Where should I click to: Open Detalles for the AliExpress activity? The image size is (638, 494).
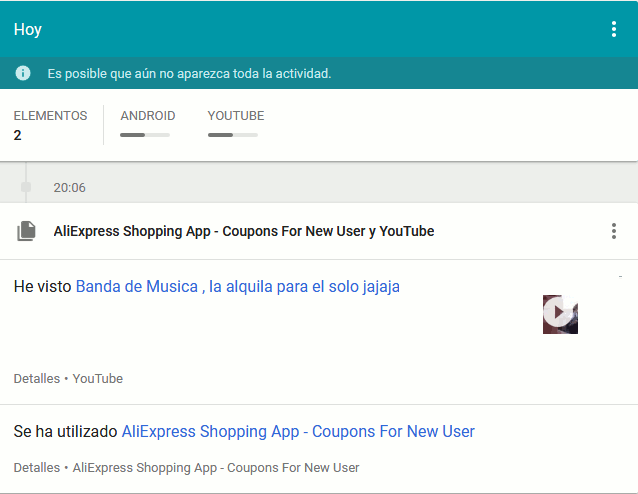tap(36, 467)
